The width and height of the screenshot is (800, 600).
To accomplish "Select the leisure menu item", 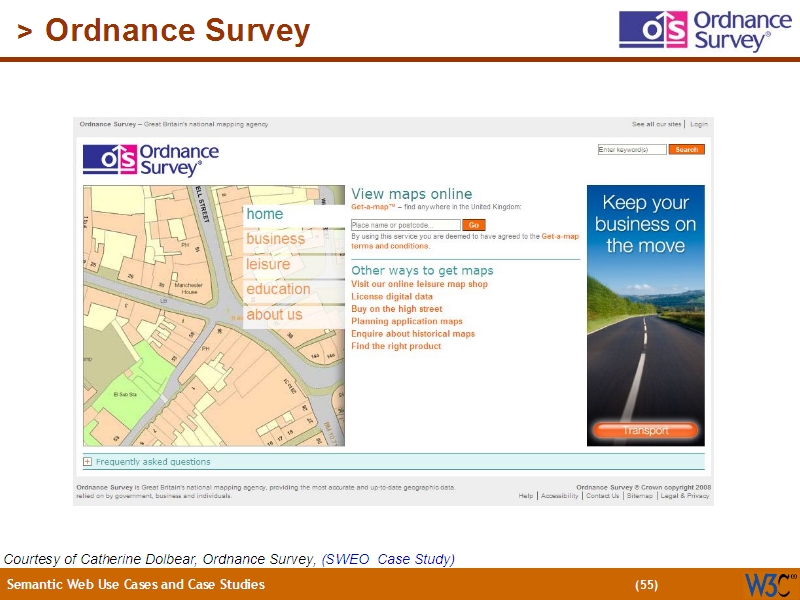I will [268, 264].
